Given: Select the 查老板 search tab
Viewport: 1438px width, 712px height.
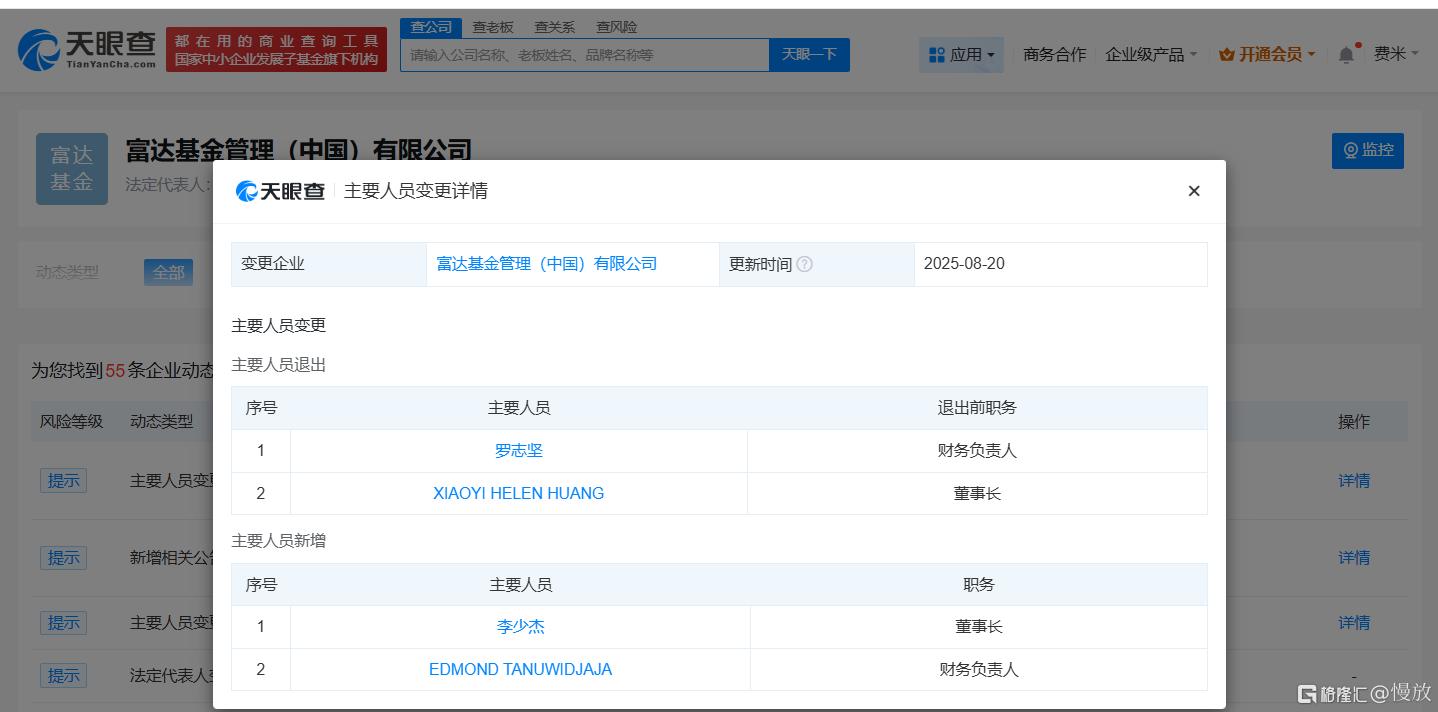Looking at the screenshot, I should pos(493,27).
